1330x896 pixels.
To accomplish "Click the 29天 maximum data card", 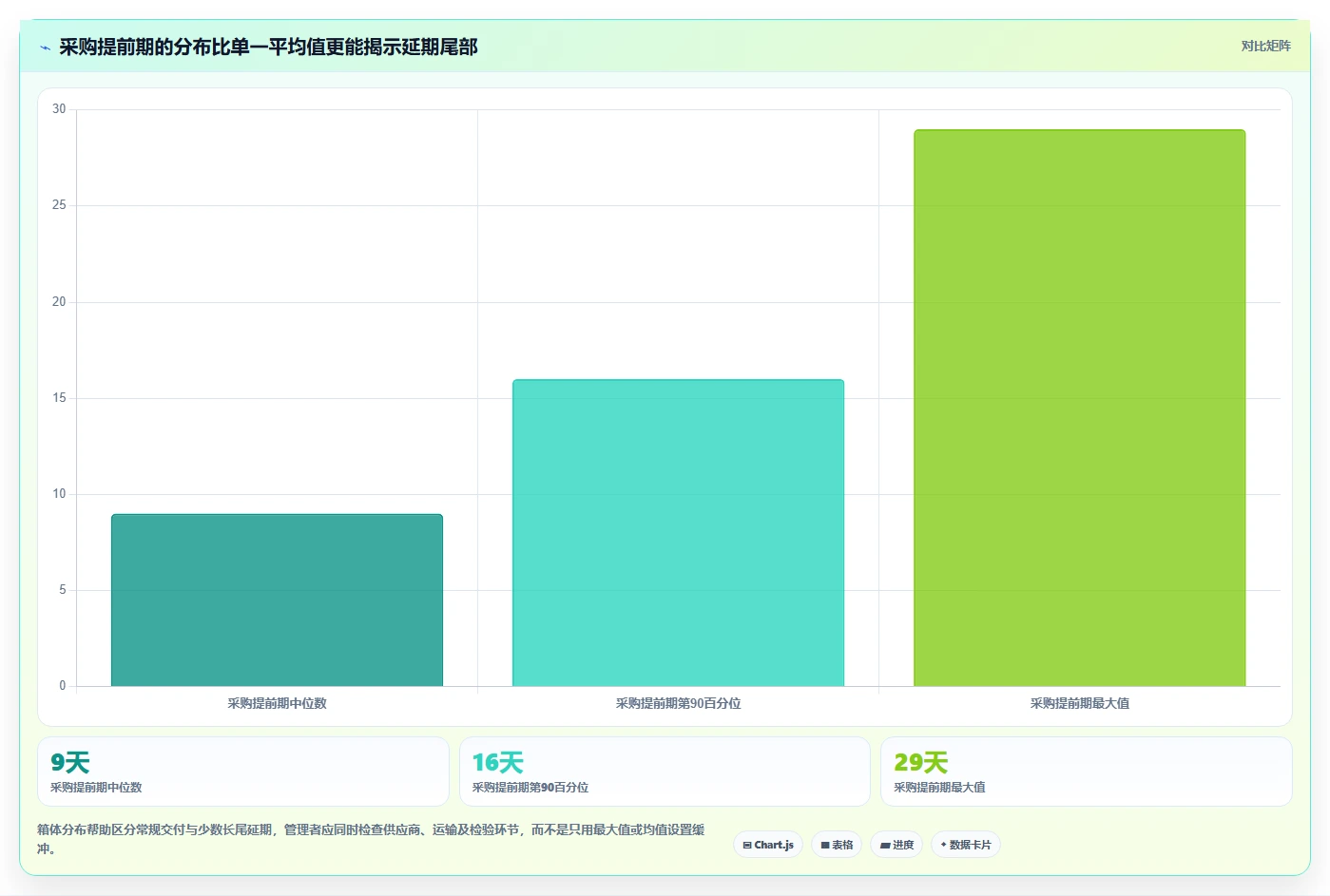I will coord(1086,772).
